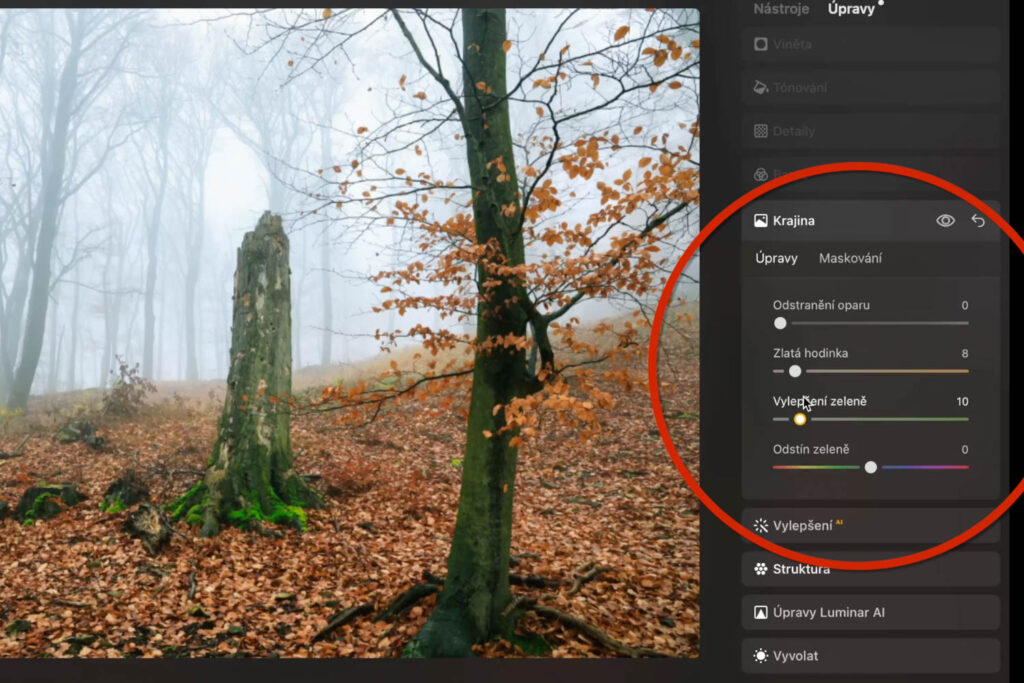1024x683 pixels.
Task: Click the Krajina landscape icon
Action: pyautogui.click(x=760, y=220)
